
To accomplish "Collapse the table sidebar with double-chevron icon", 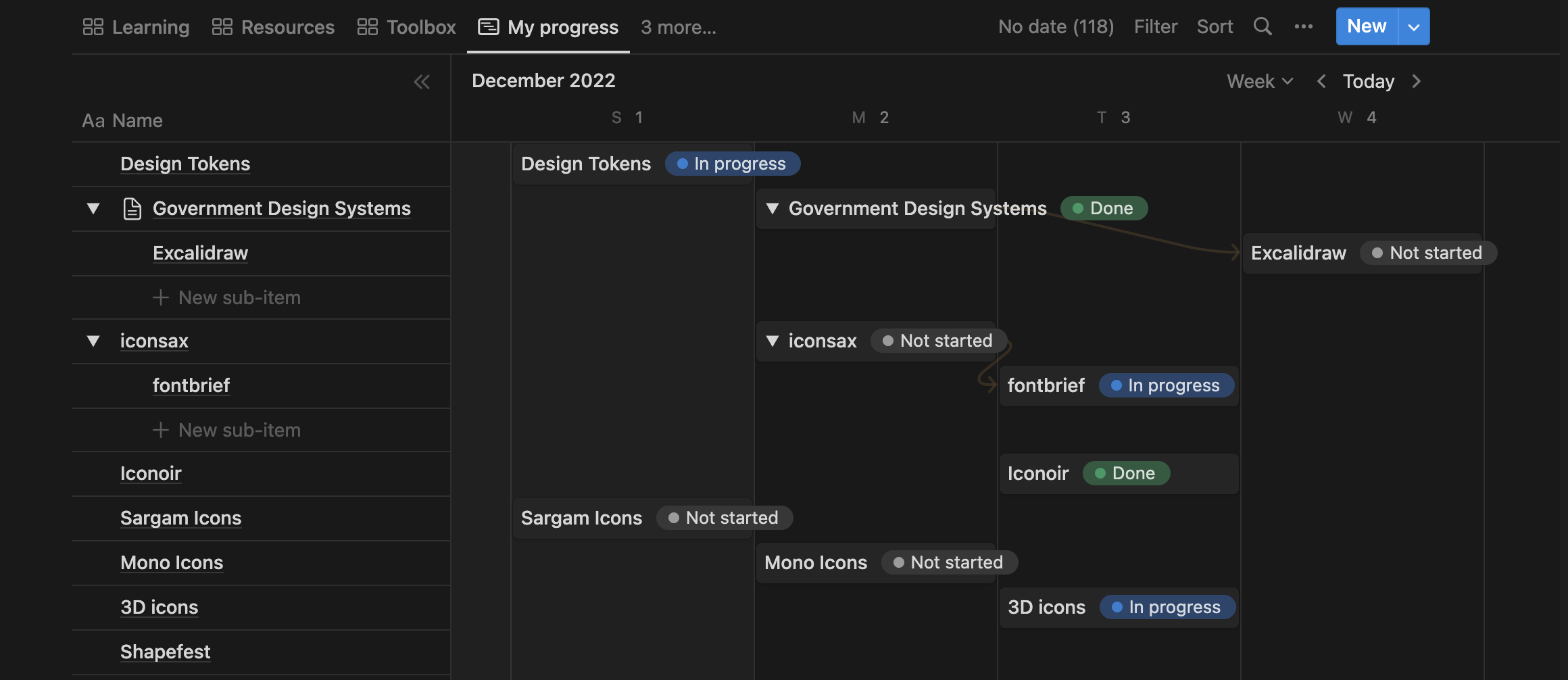I will (422, 82).
